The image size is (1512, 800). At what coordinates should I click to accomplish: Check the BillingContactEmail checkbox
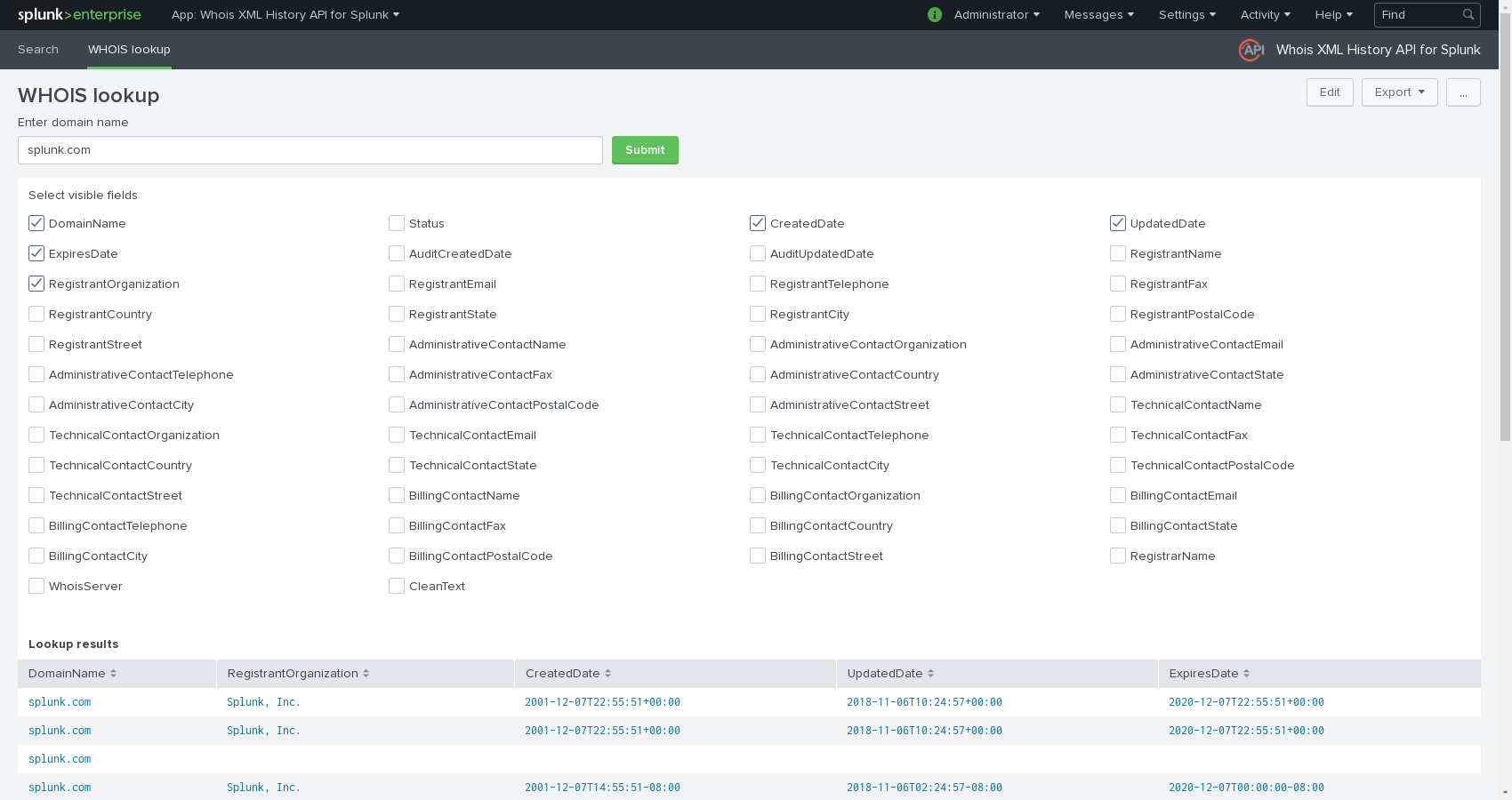1118,495
